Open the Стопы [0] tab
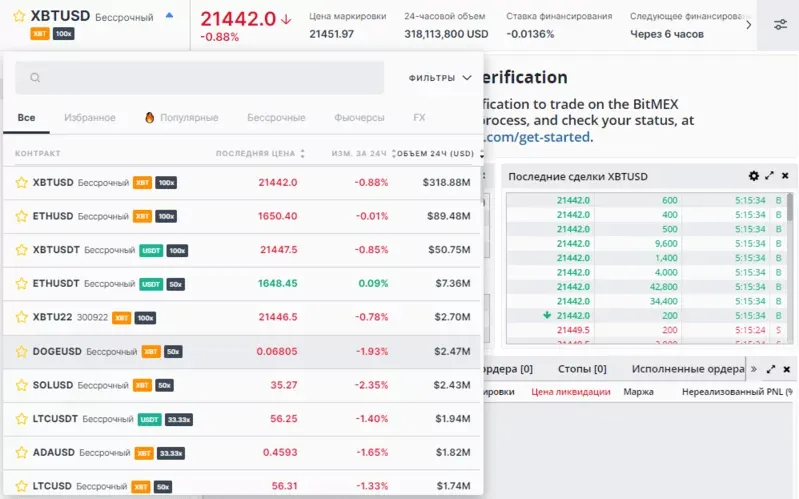Screen dimensions: 799x499 click(x=582, y=369)
